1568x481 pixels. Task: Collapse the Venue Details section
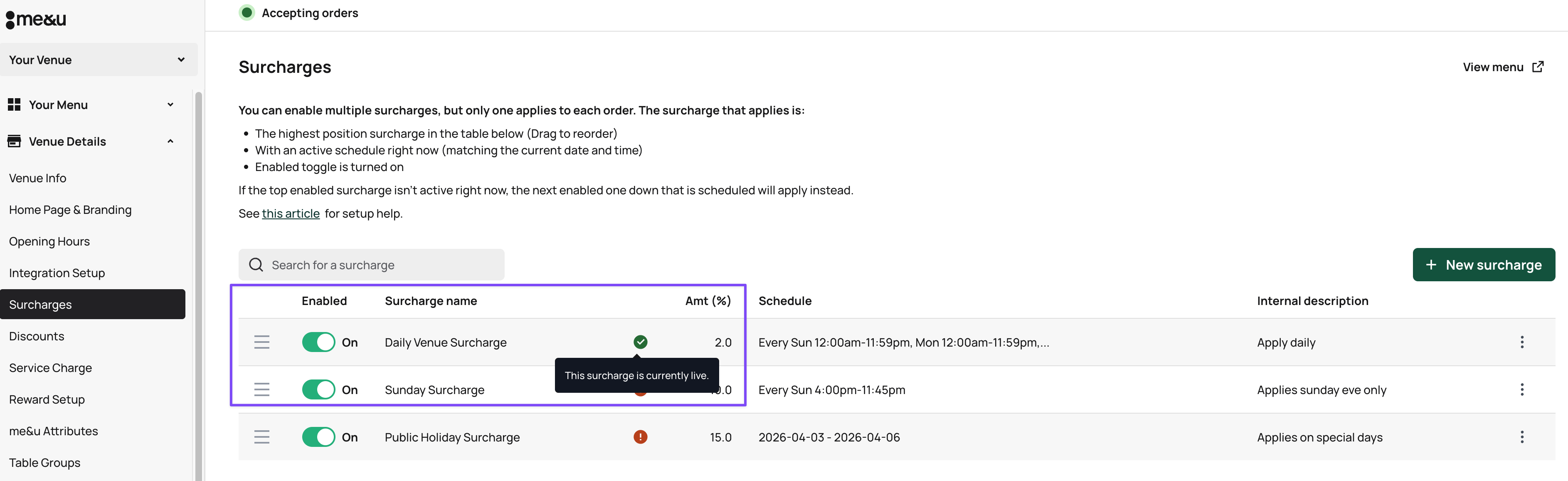pos(91,141)
